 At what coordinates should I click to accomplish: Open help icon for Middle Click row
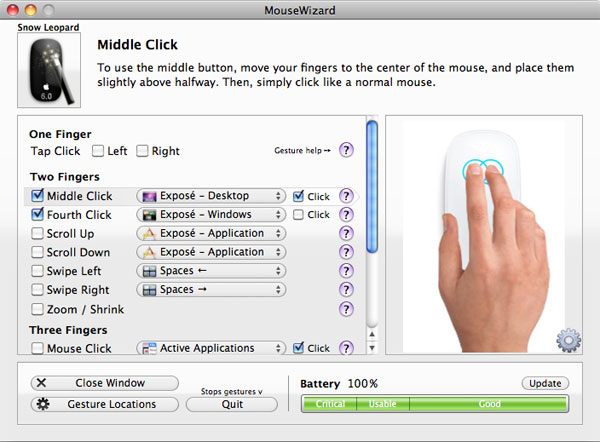[x=346, y=196]
